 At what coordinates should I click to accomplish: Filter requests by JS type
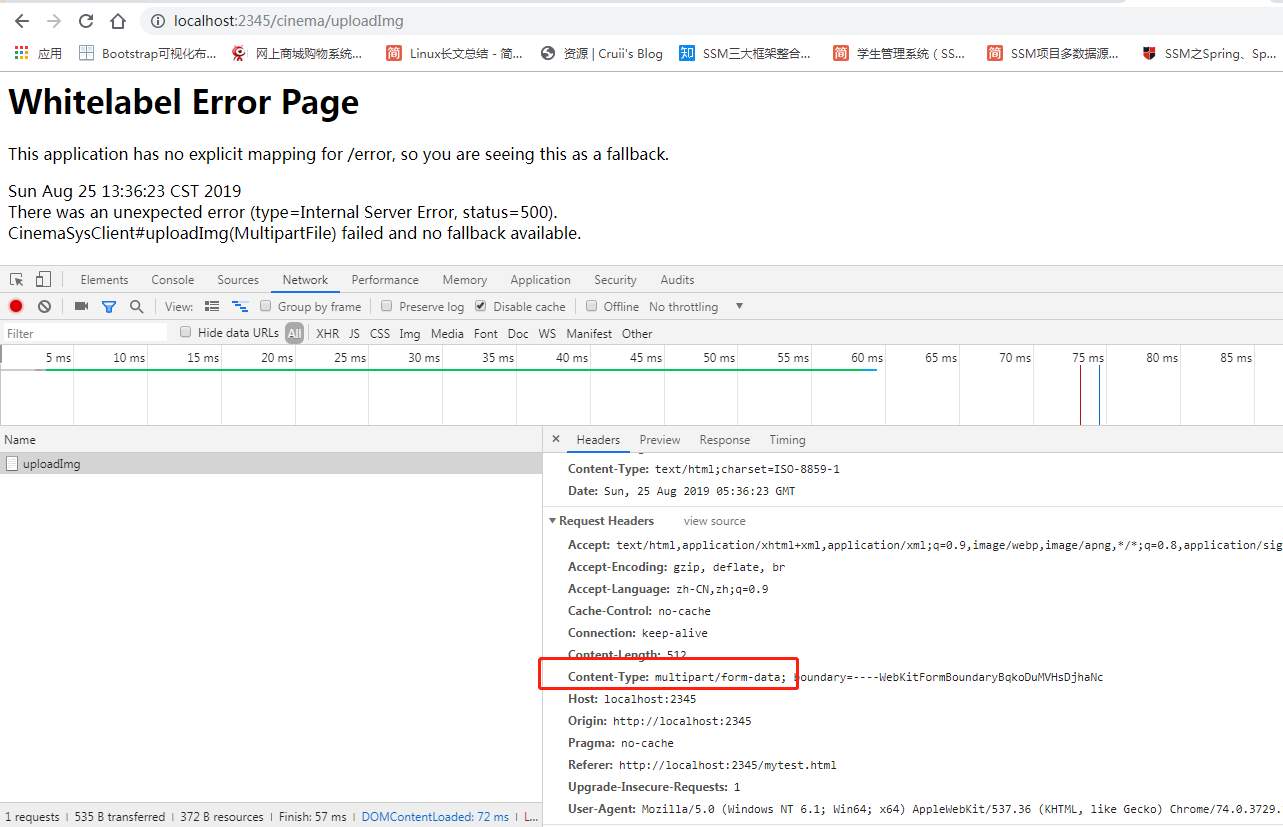354,334
